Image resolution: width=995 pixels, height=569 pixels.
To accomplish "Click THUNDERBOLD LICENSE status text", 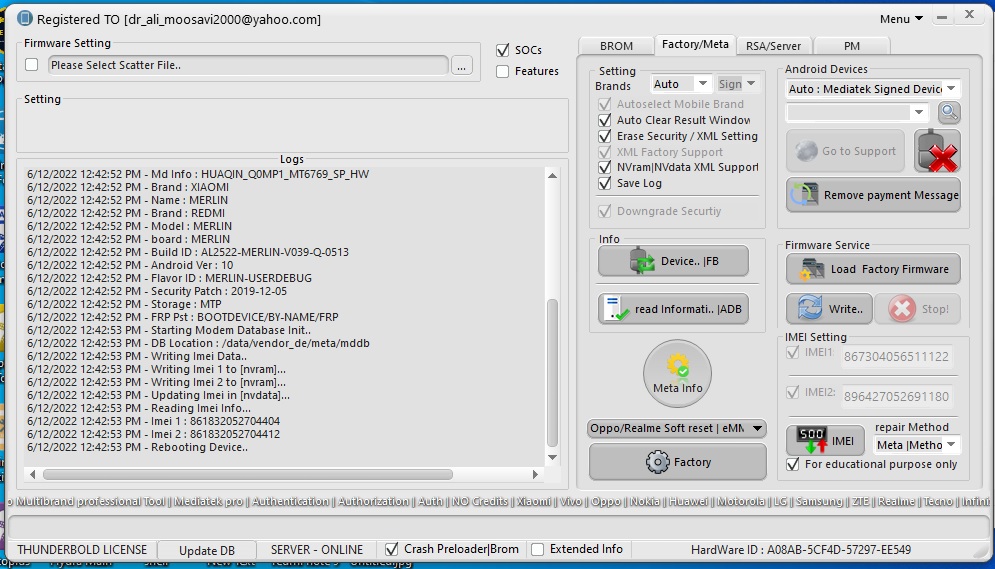I will [82, 550].
